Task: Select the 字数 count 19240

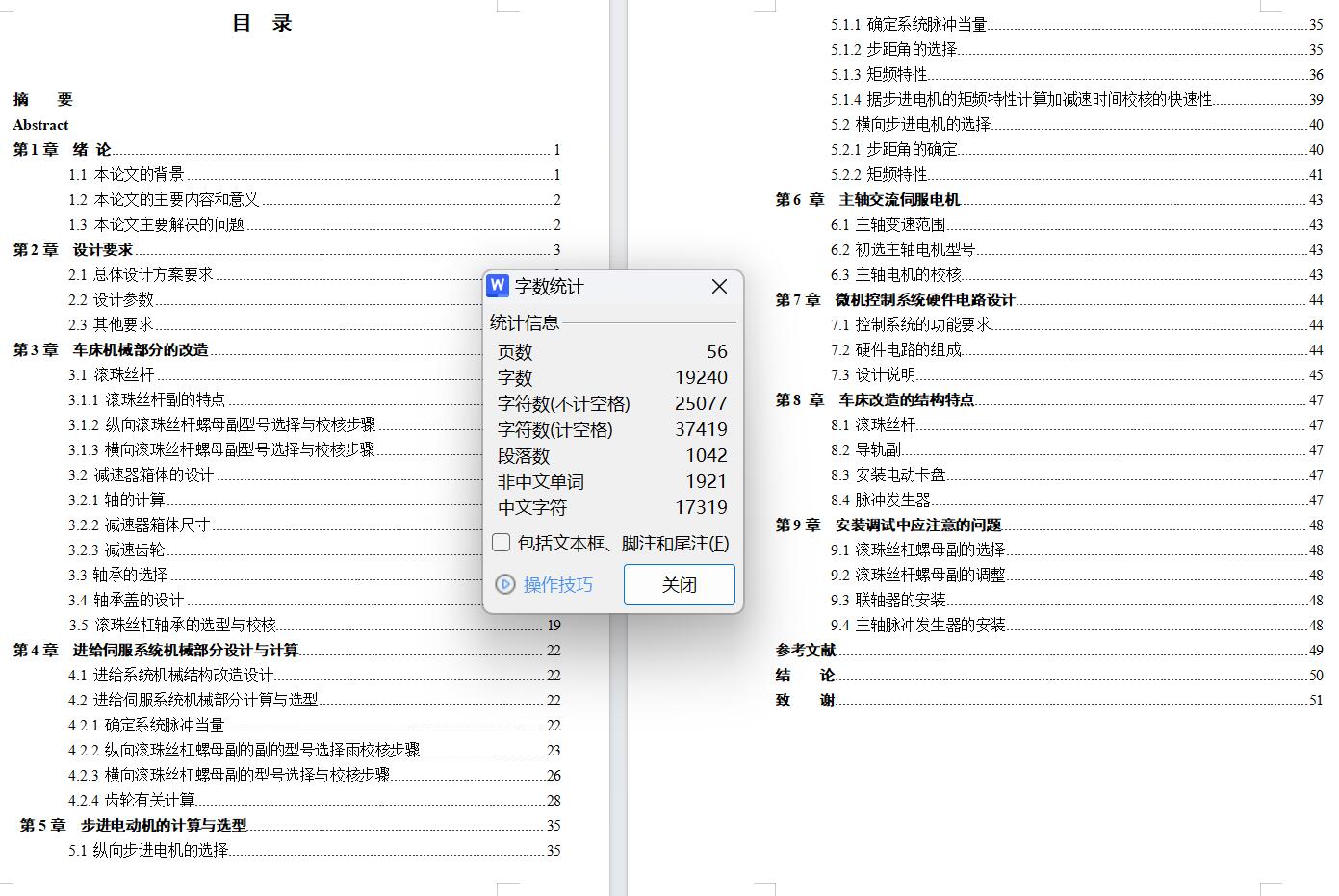Action: tap(702, 378)
